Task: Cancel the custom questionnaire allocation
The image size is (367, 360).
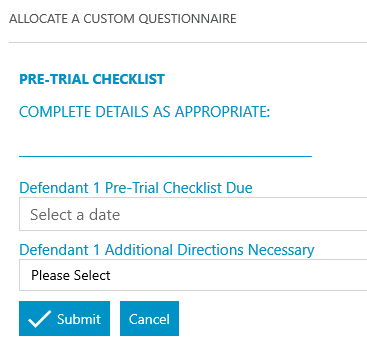Action: coord(149,318)
